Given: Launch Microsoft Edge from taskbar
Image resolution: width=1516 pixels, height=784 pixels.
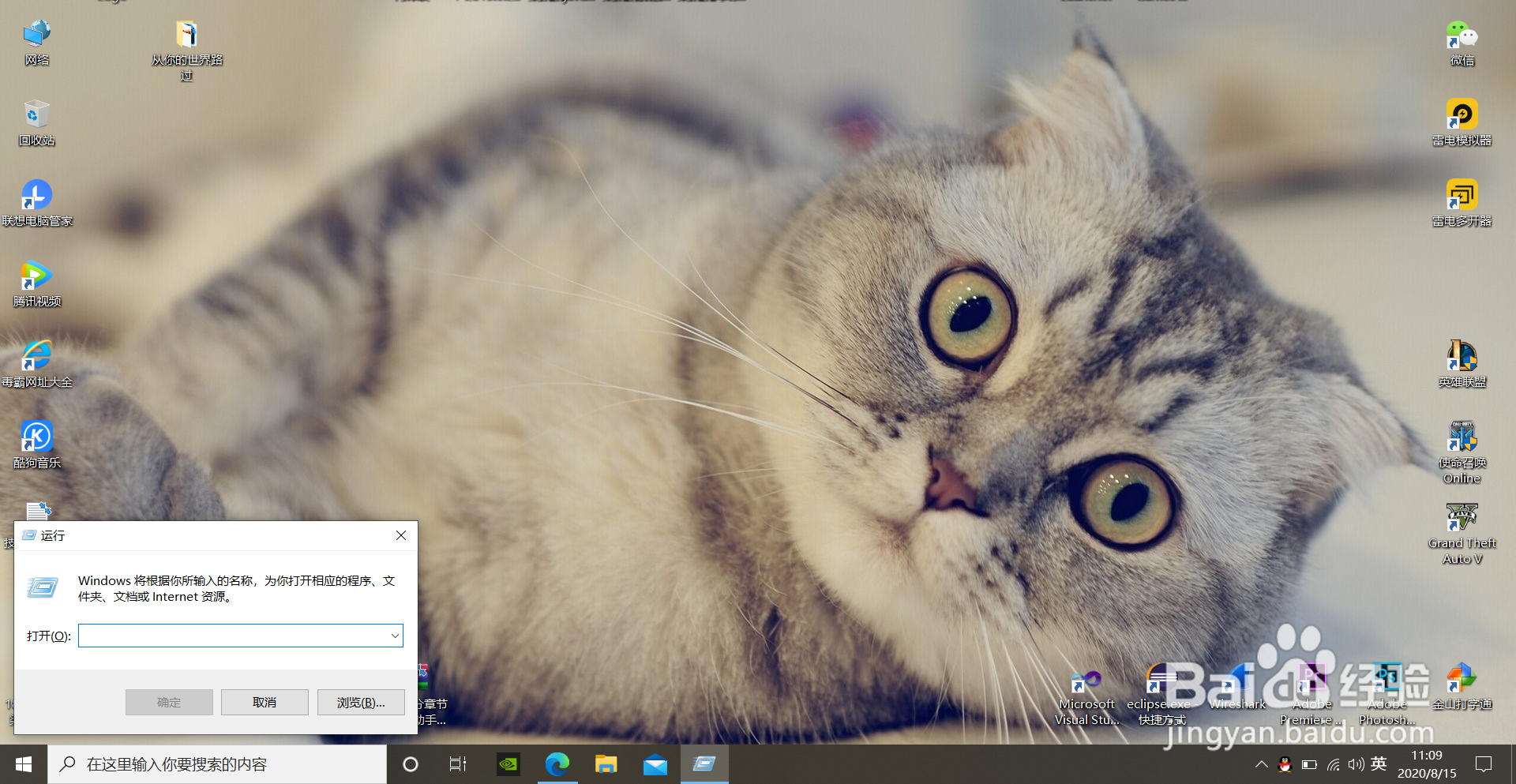Looking at the screenshot, I should [x=557, y=764].
